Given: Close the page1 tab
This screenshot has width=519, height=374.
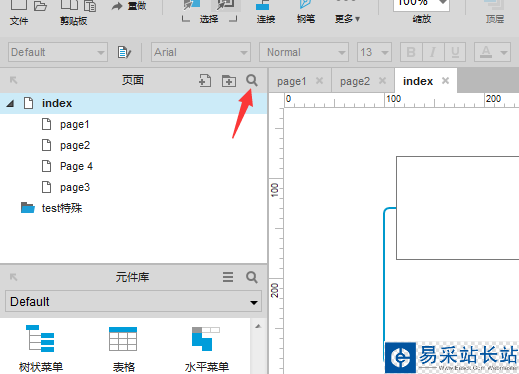Looking at the screenshot, I should coord(319,80).
